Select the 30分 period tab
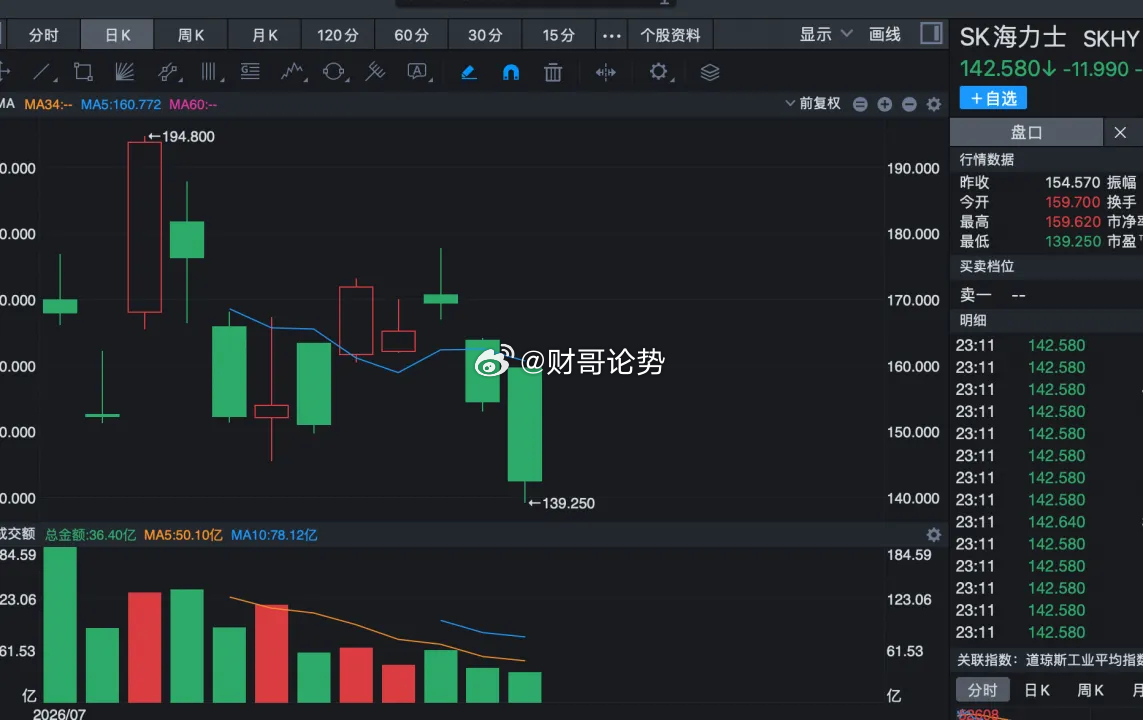The height and width of the screenshot is (720, 1143). coord(485,35)
